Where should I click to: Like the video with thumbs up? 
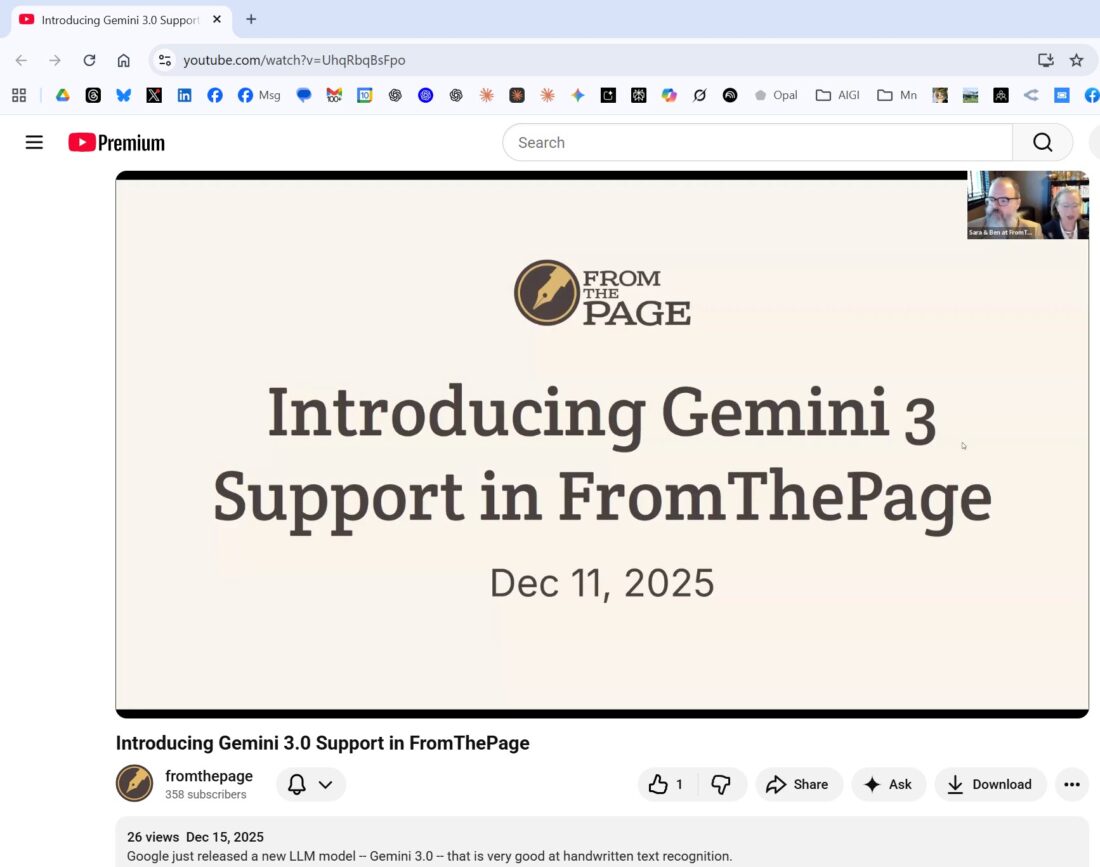[x=666, y=785]
